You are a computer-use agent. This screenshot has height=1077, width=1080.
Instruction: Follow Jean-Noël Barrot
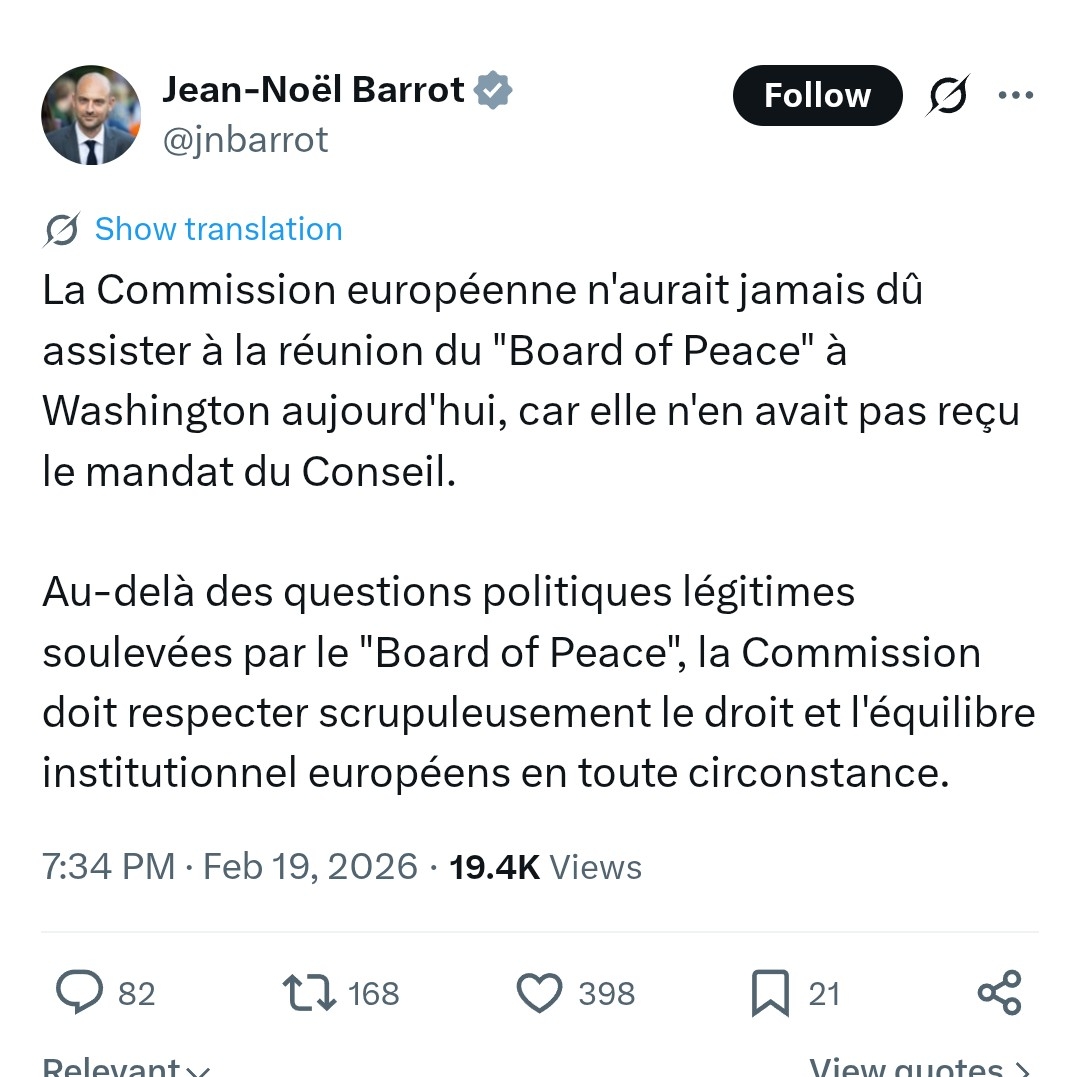point(817,96)
